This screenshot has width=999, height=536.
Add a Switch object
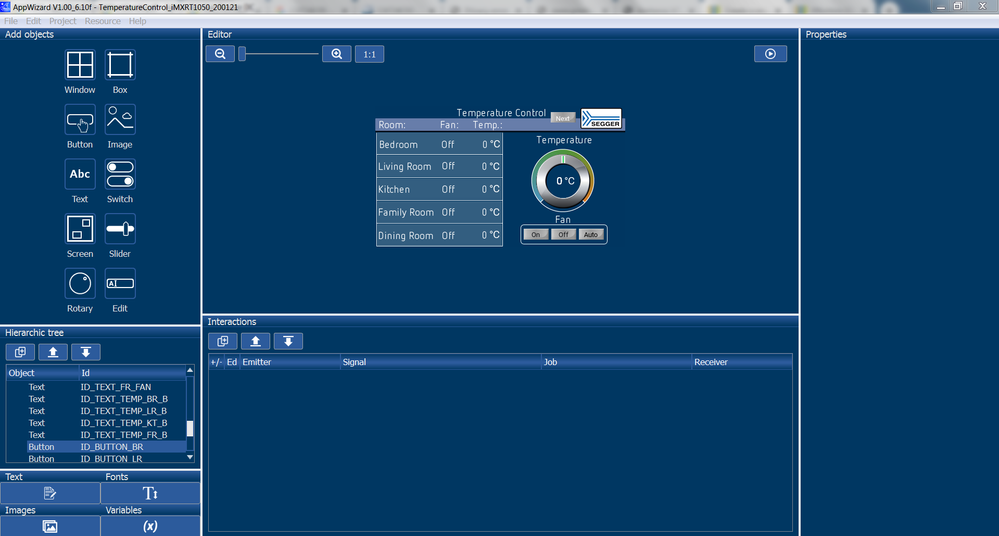(120, 174)
